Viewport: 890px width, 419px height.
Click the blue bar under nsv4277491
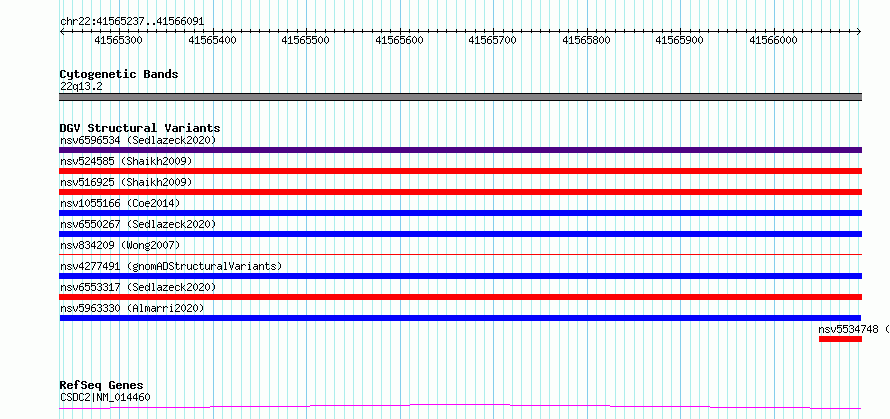[x=460, y=276]
